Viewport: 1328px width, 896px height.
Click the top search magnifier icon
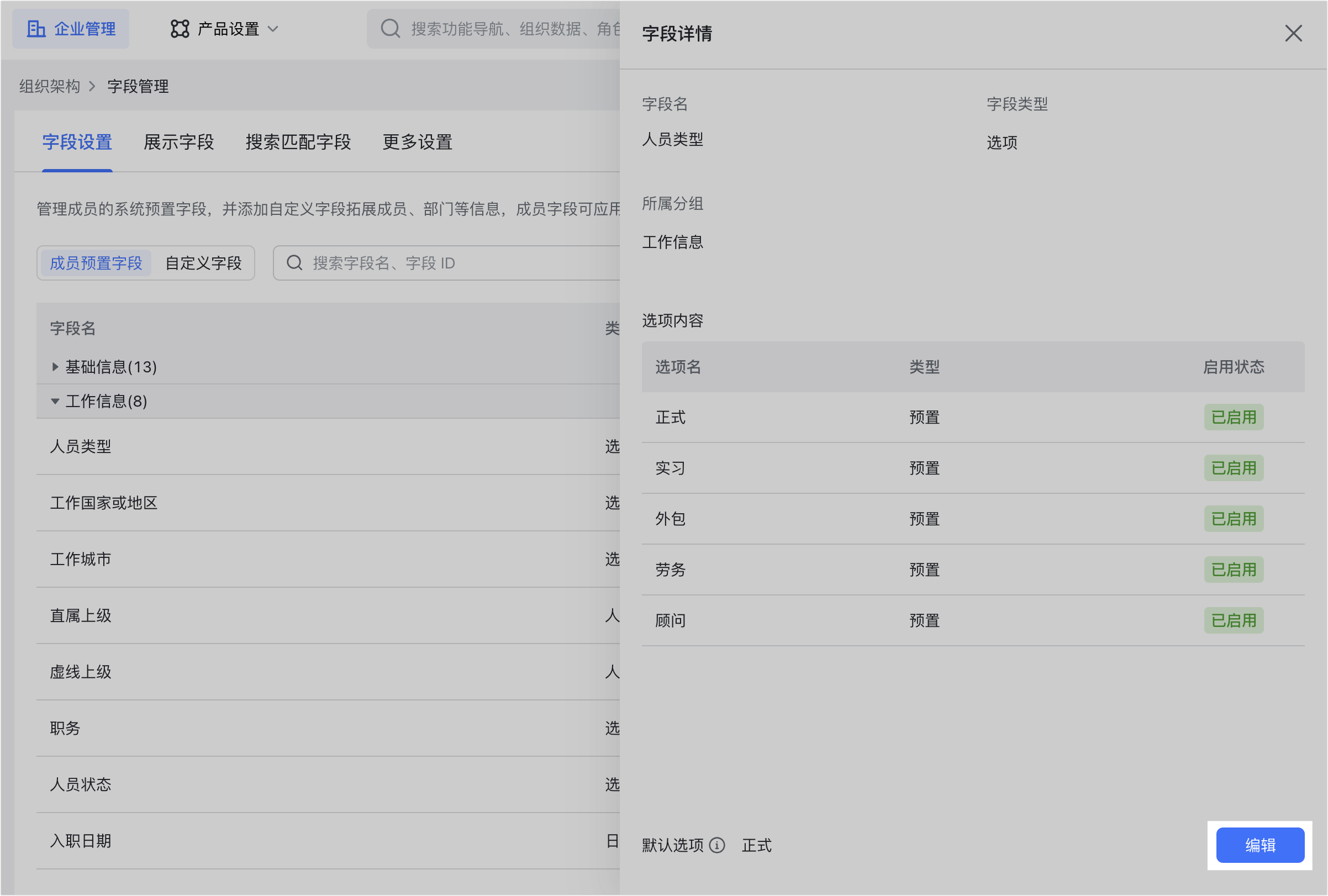click(391, 29)
